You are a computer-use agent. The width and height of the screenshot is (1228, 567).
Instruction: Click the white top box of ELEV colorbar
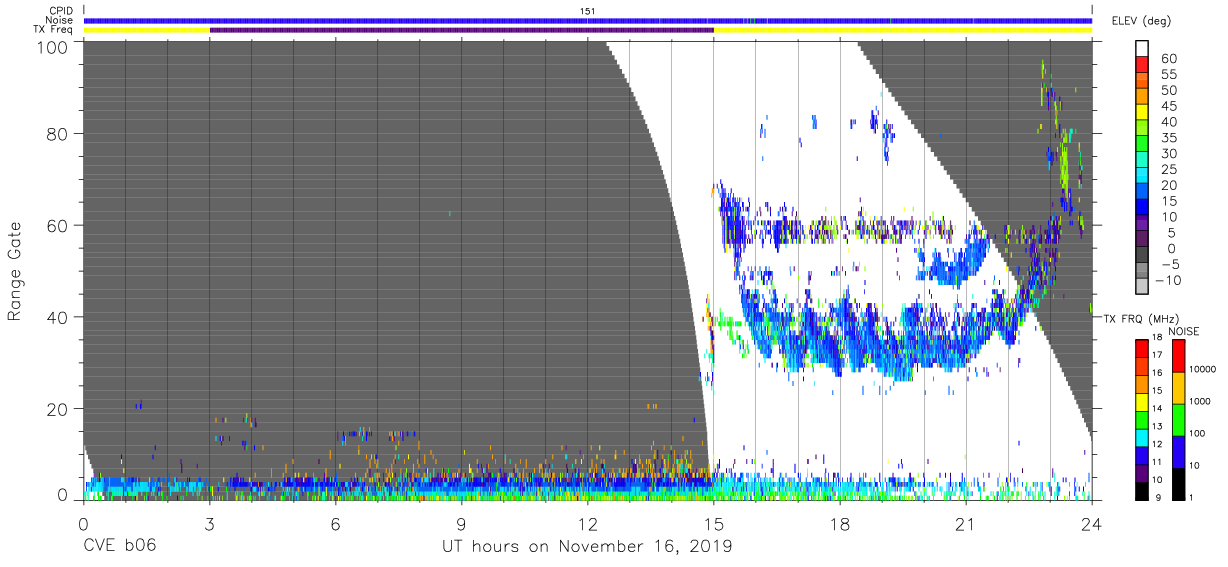1143,49
